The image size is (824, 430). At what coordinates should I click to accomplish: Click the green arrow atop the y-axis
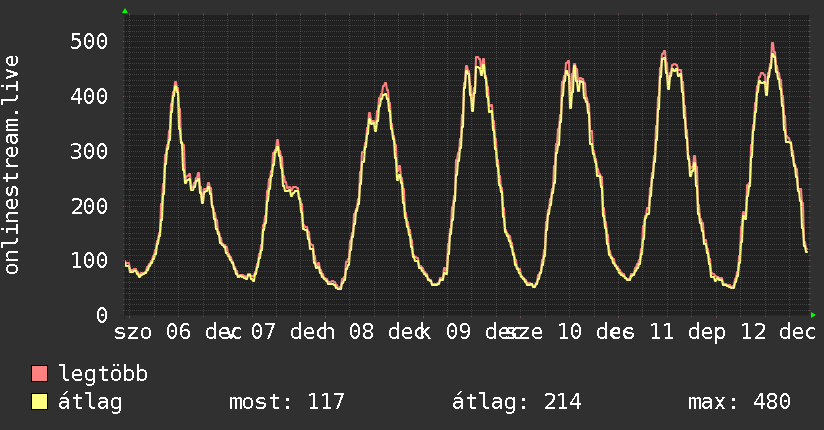(125, 11)
